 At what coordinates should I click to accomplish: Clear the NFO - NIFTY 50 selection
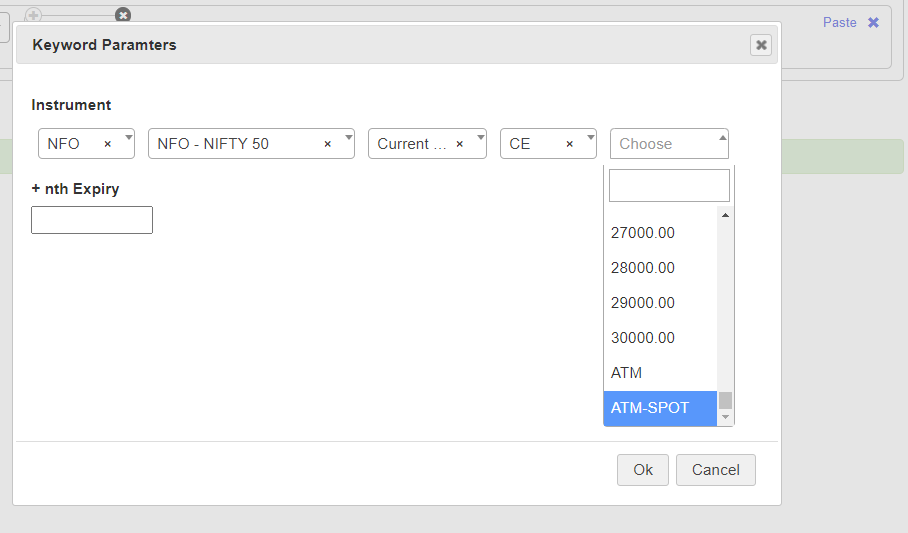[327, 144]
